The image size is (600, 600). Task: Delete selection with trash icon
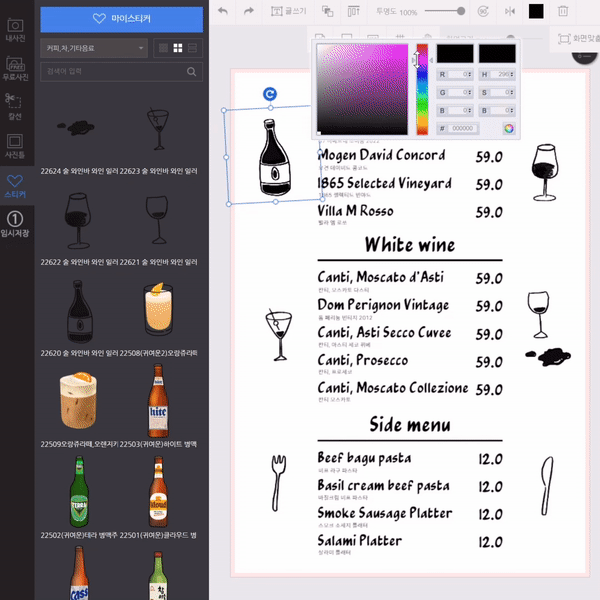click(x=563, y=11)
